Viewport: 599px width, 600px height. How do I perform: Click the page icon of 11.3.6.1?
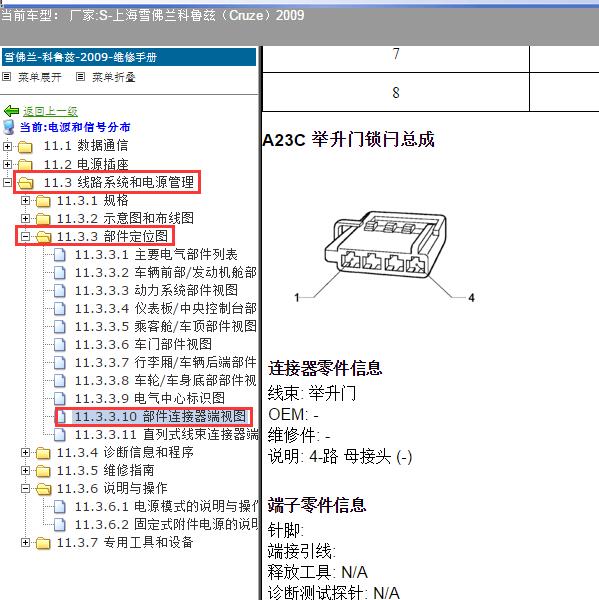(60, 507)
